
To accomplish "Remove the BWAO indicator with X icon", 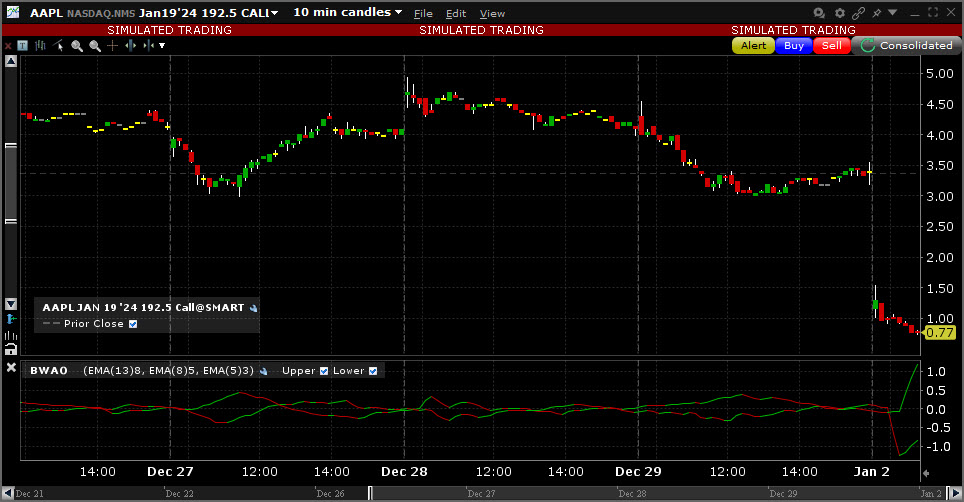I will pyautogui.click(x=11, y=367).
